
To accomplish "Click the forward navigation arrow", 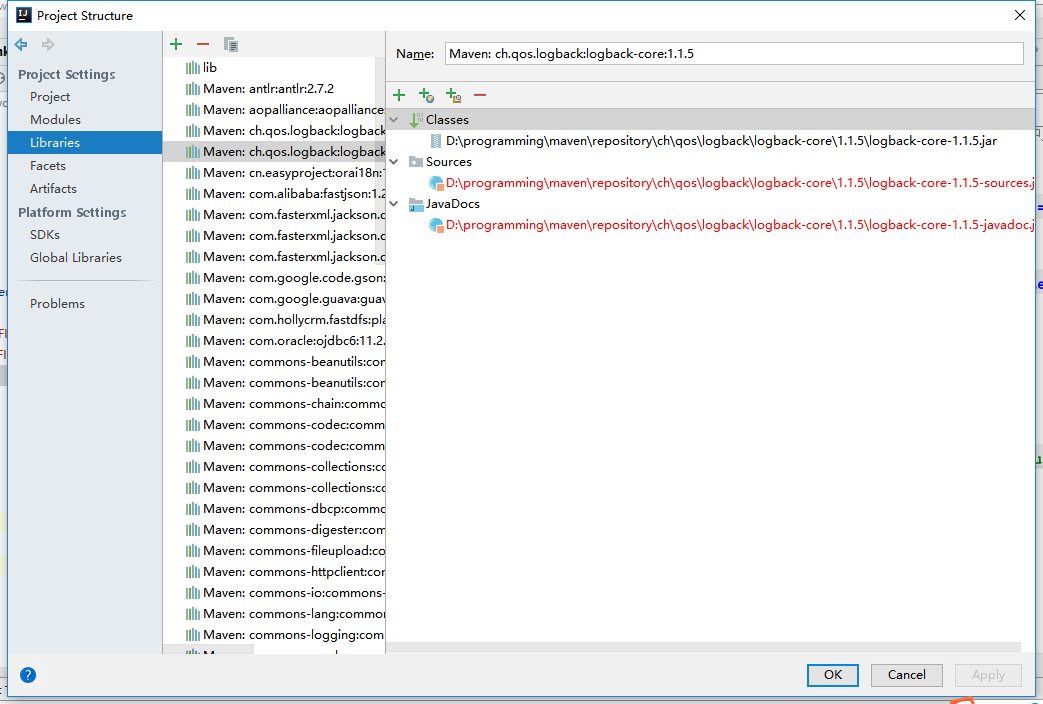I will pos(48,45).
